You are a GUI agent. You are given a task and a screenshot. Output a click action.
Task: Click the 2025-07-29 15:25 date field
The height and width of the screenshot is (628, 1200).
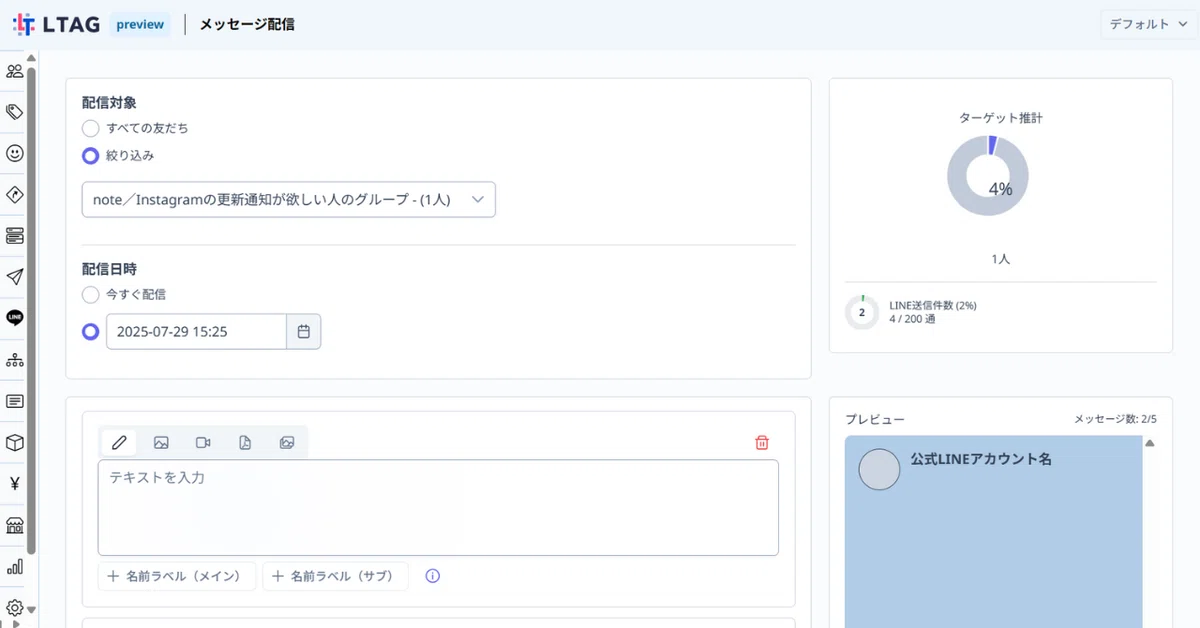197,332
